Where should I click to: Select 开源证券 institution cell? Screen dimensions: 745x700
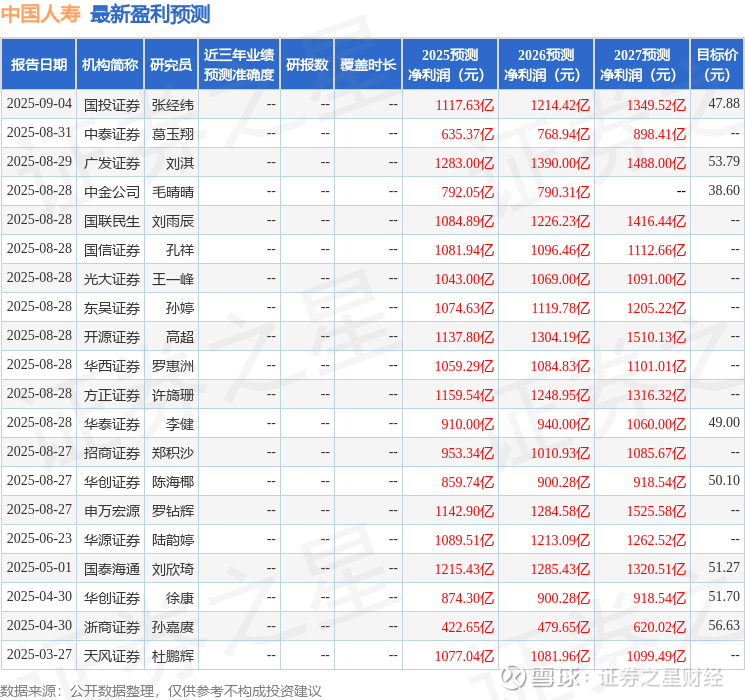tap(112, 337)
